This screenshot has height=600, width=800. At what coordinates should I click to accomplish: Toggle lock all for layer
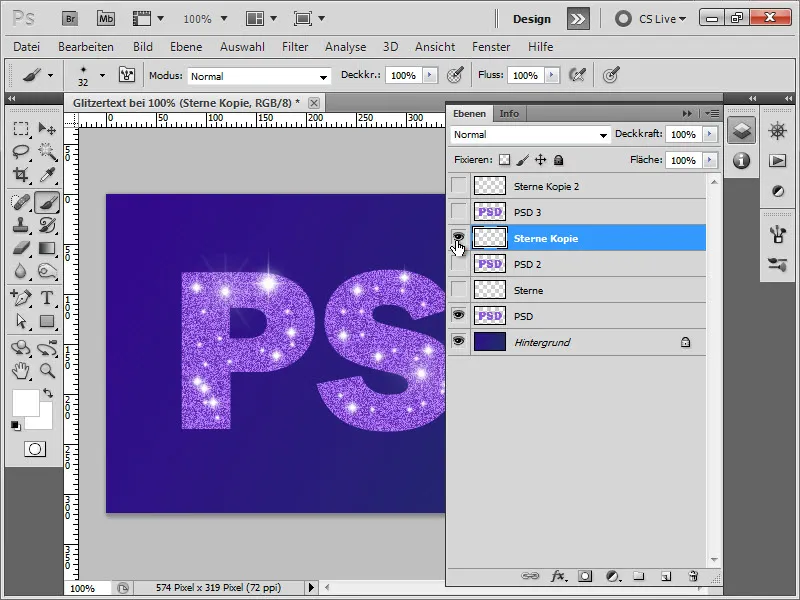coord(559,160)
